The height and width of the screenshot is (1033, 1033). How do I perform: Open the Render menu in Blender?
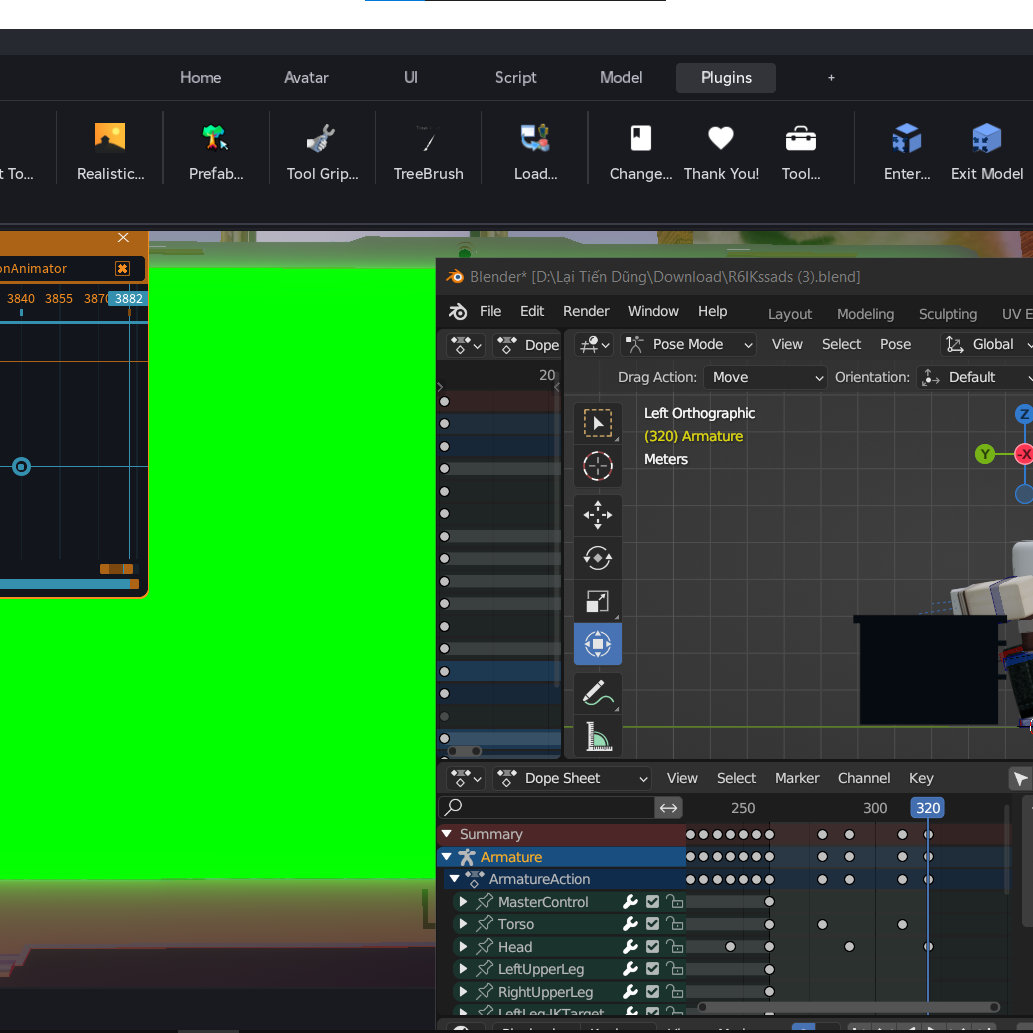(x=586, y=311)
